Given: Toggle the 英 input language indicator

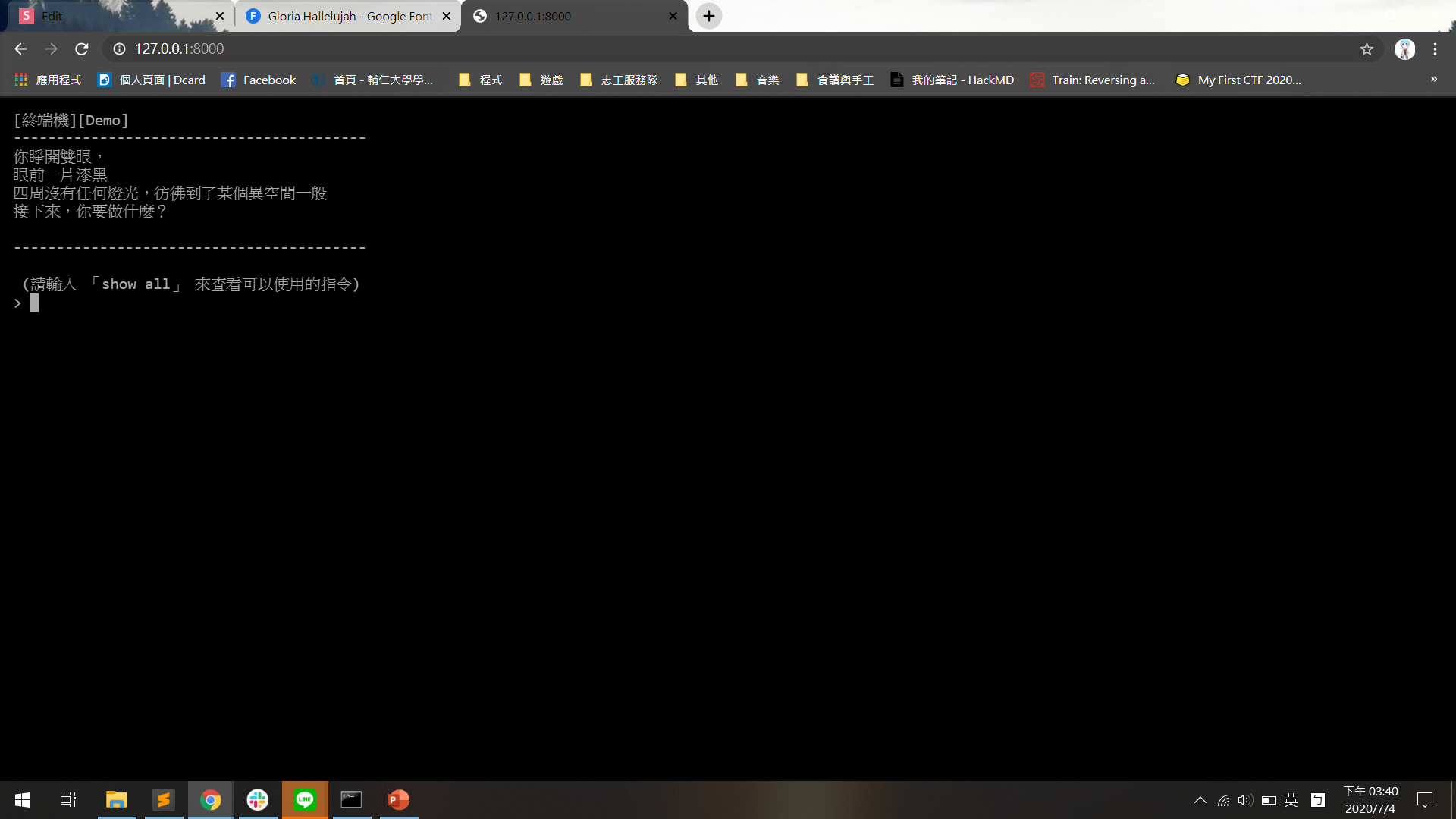Looking at the screenshot, I should 1291,800.
